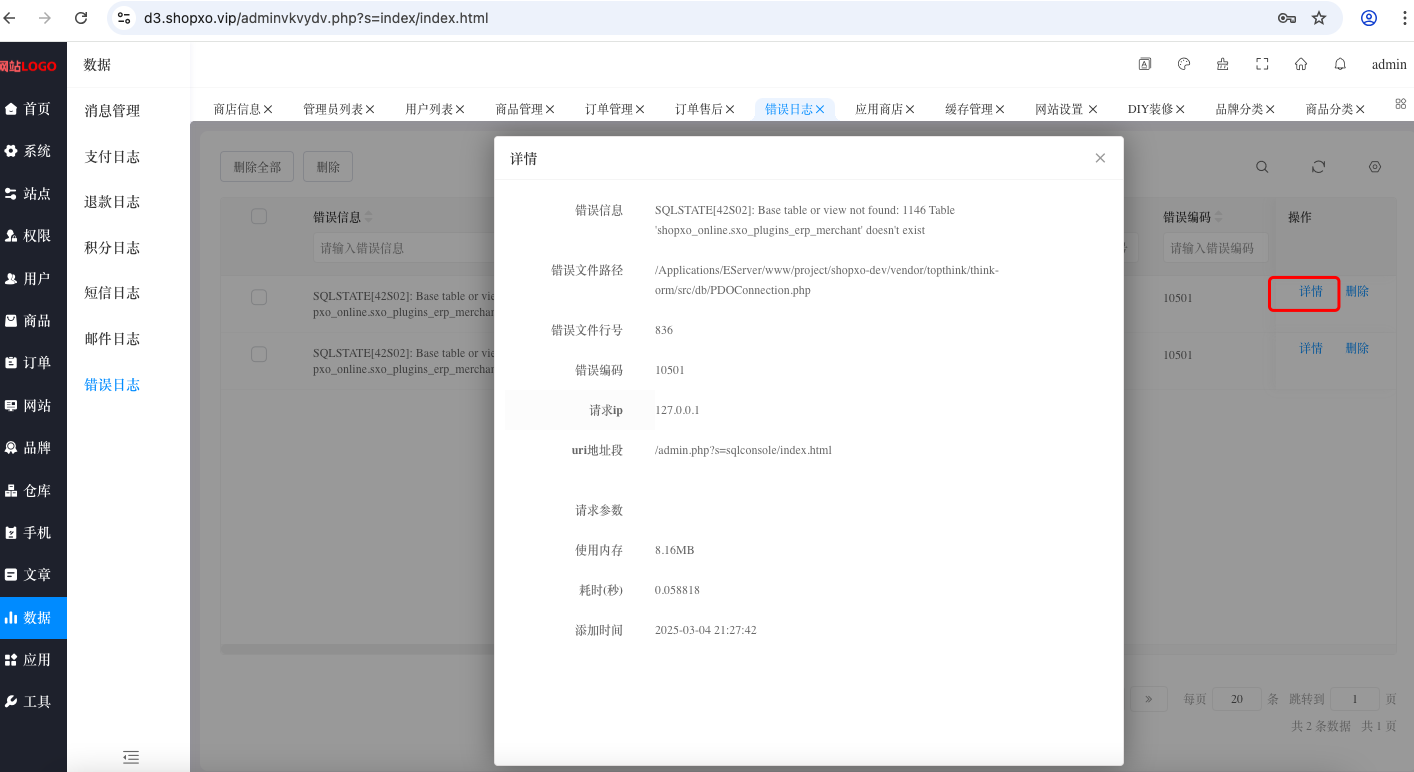Image resolution: width=1414 pixels, height=772 pixels.
Task: Close the 错误日志 tab via its X
Action: point(820,109)
